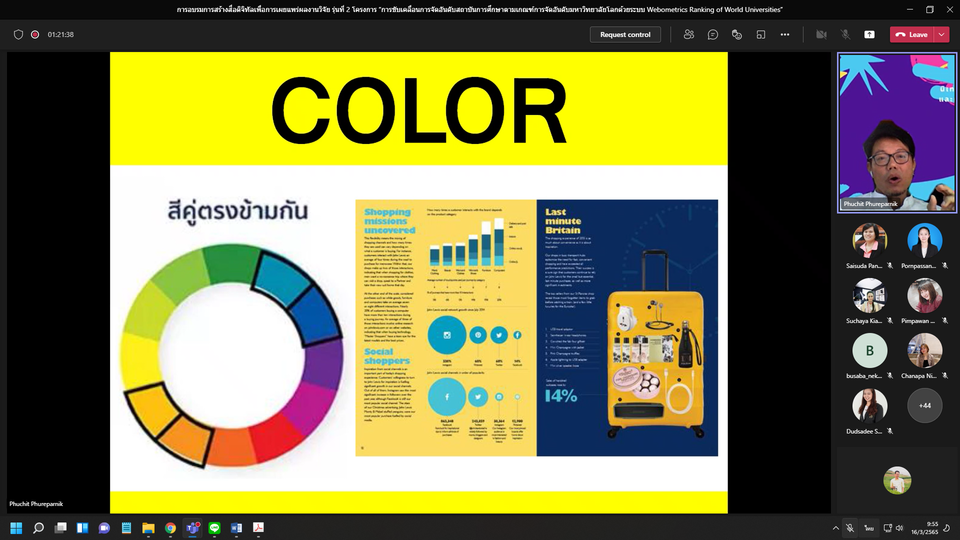This screenshot has height=540, width=960.
Task: Expand the Leave options dropdown arrow
Action: tap(942, 34)
